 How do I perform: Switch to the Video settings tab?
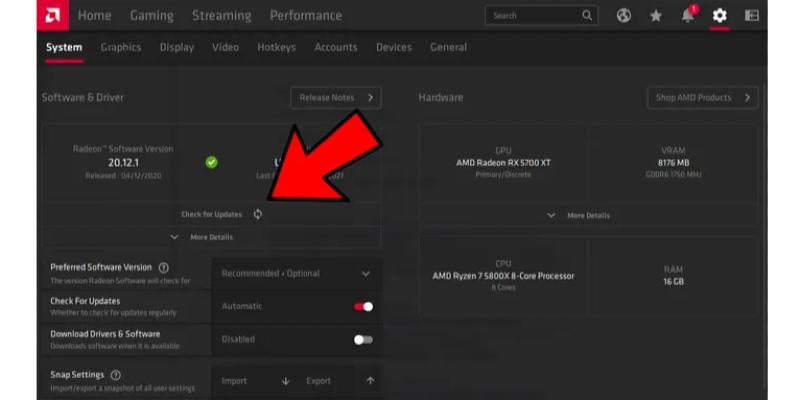coord(226,47)
